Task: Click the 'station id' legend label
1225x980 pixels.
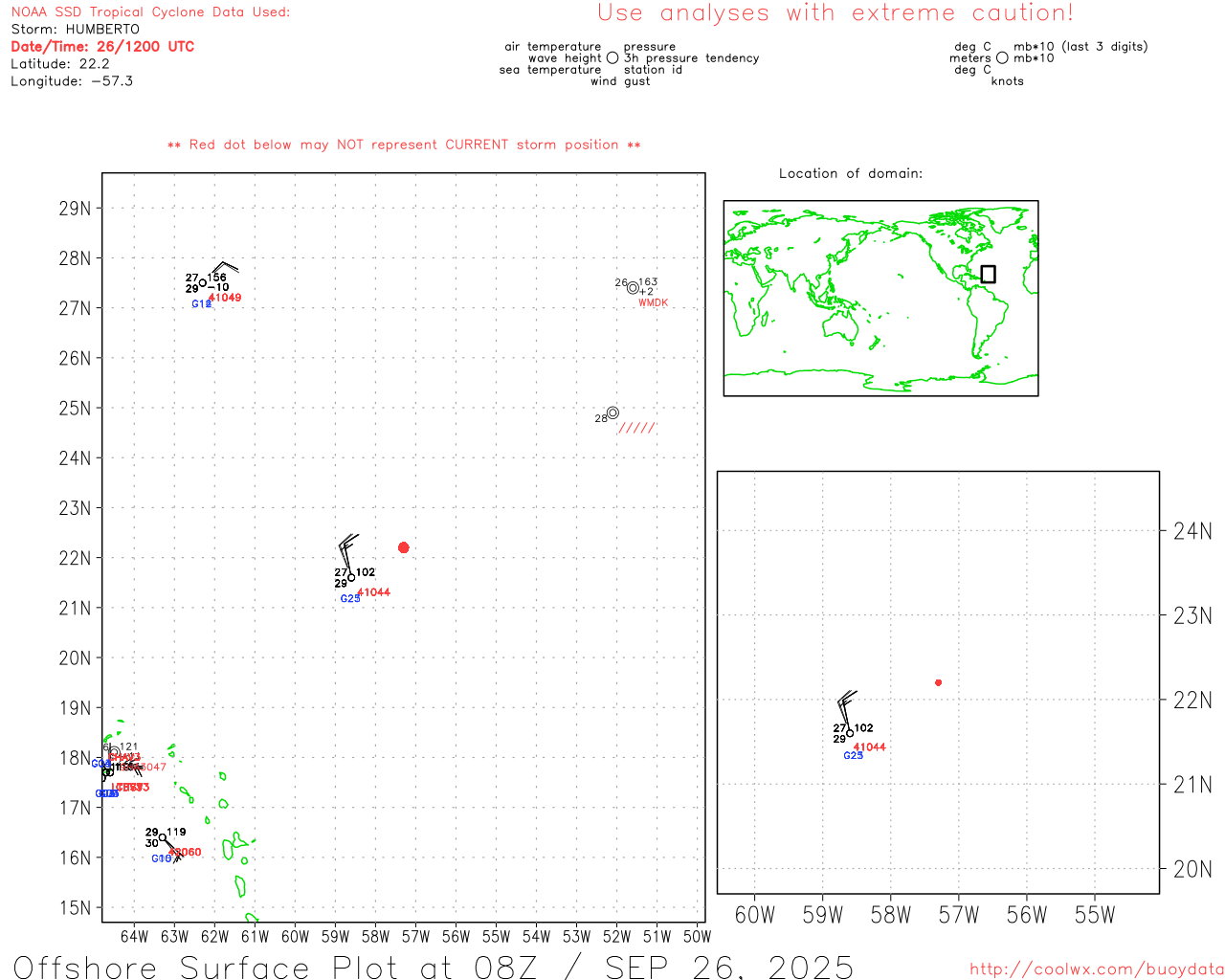Action: coord(653,70)
